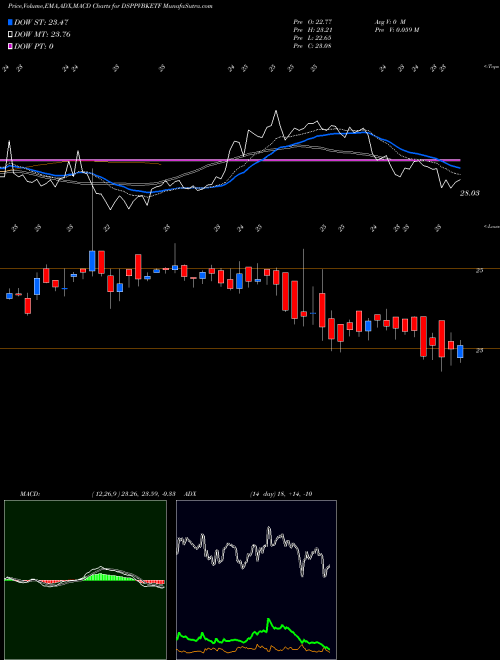Click the last blue candlestick on the chart
Screen dimensions: 500x660
pos(460,351)
